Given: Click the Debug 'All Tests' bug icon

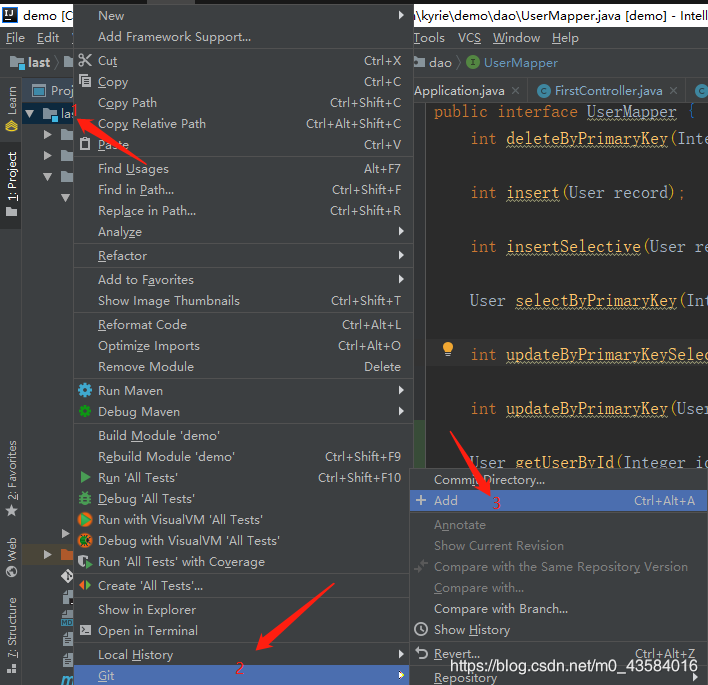Looking at the screenshot, I should [85, 498].
